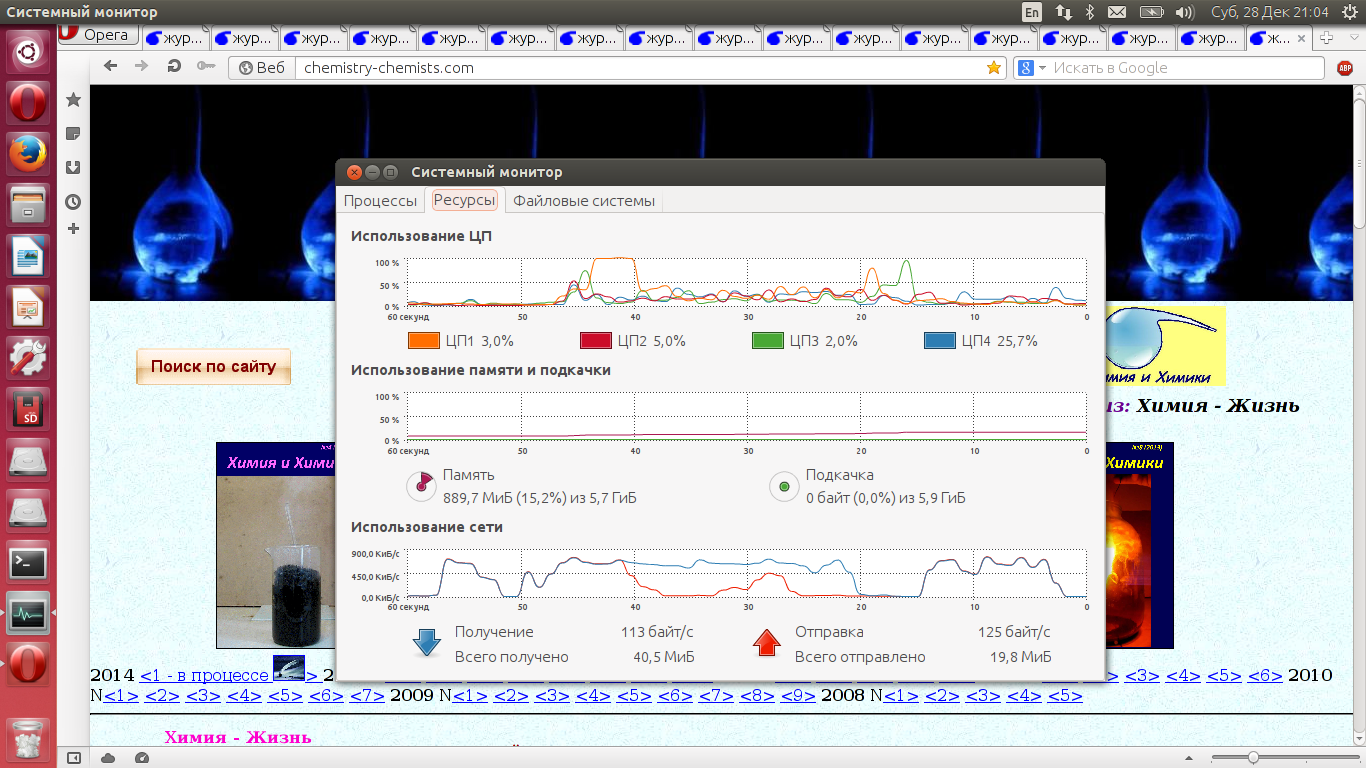Switch to the Процессы tab
This screenshot has height=768, width=1366.
coord(380,201)
